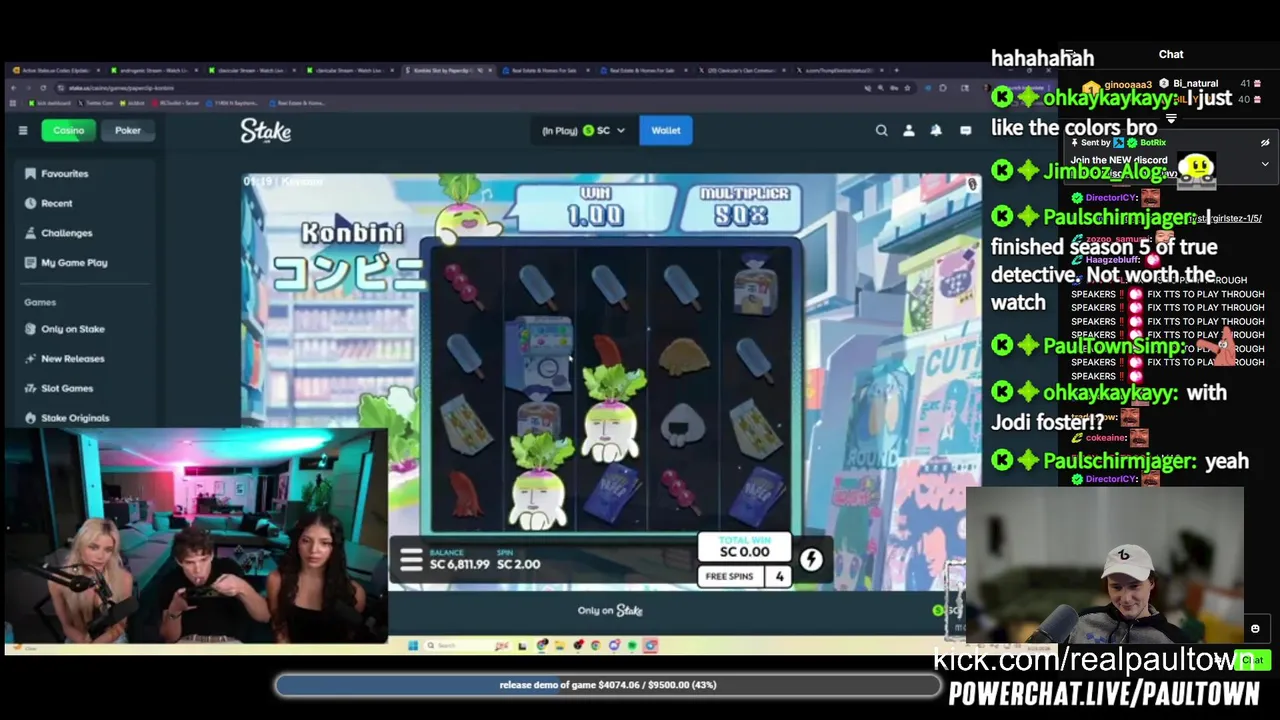Click the Only on Stake footer logo
Image resolution: width=1280 pixels, height=720 pixels.
click(x=610, y=610)
